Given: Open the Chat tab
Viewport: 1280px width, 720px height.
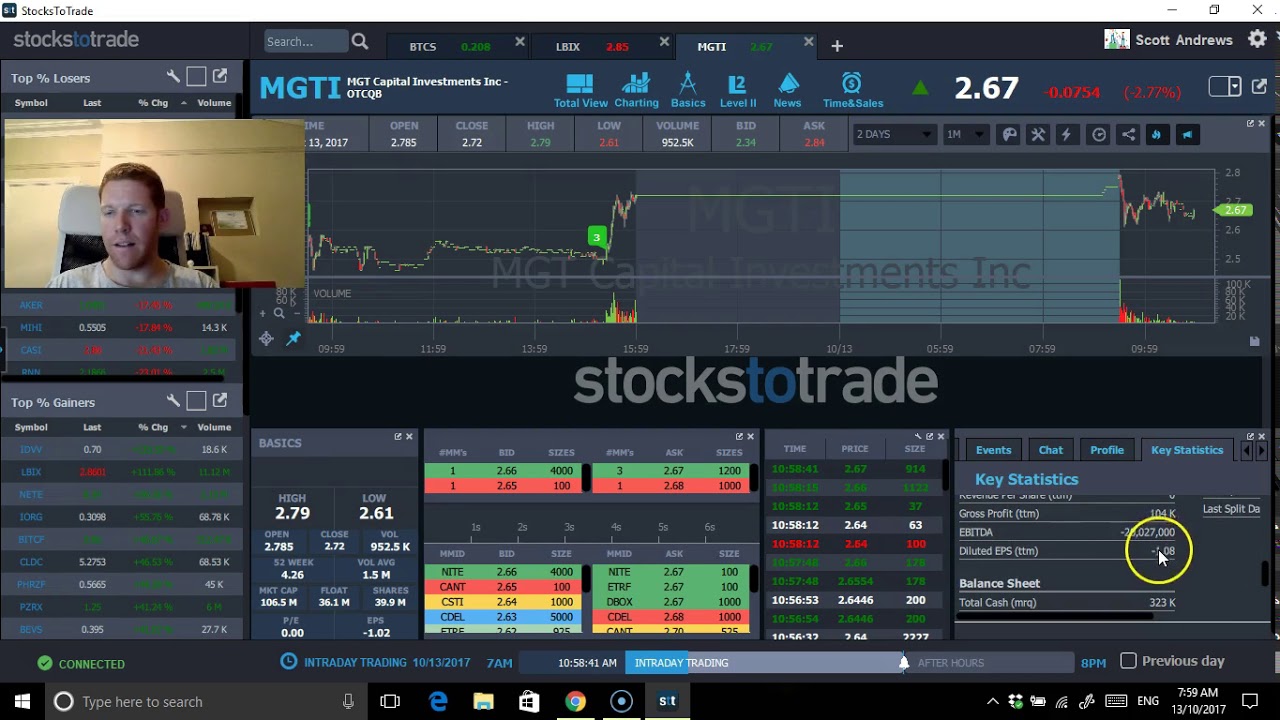Looking at the screenshot, I should [1050, 450].
